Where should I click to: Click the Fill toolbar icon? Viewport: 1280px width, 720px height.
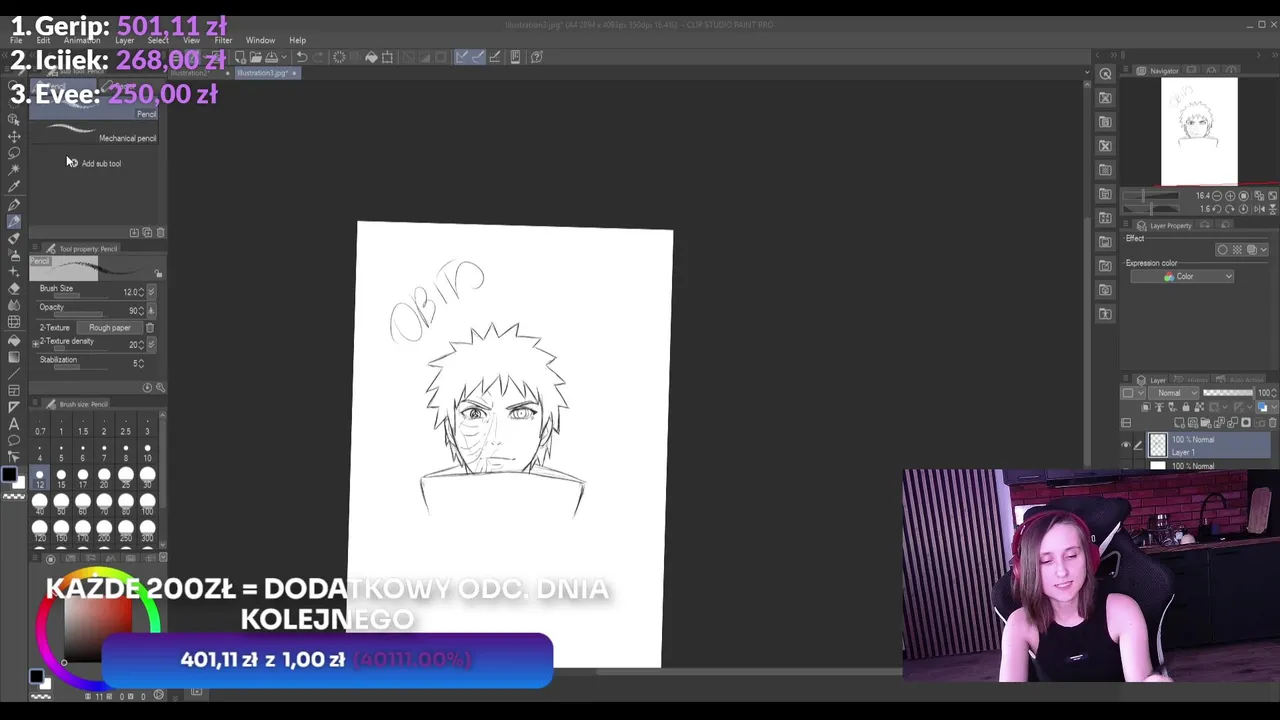[x=371, y=57]
